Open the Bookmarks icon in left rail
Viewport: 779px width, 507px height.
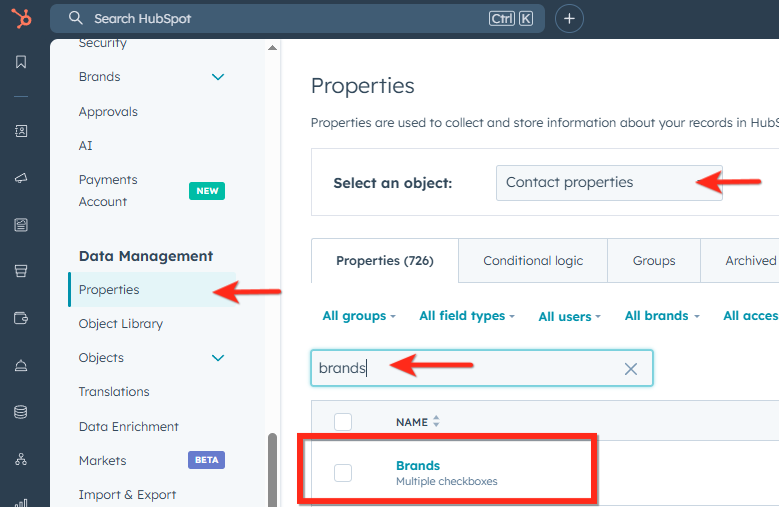pos(21,62)
